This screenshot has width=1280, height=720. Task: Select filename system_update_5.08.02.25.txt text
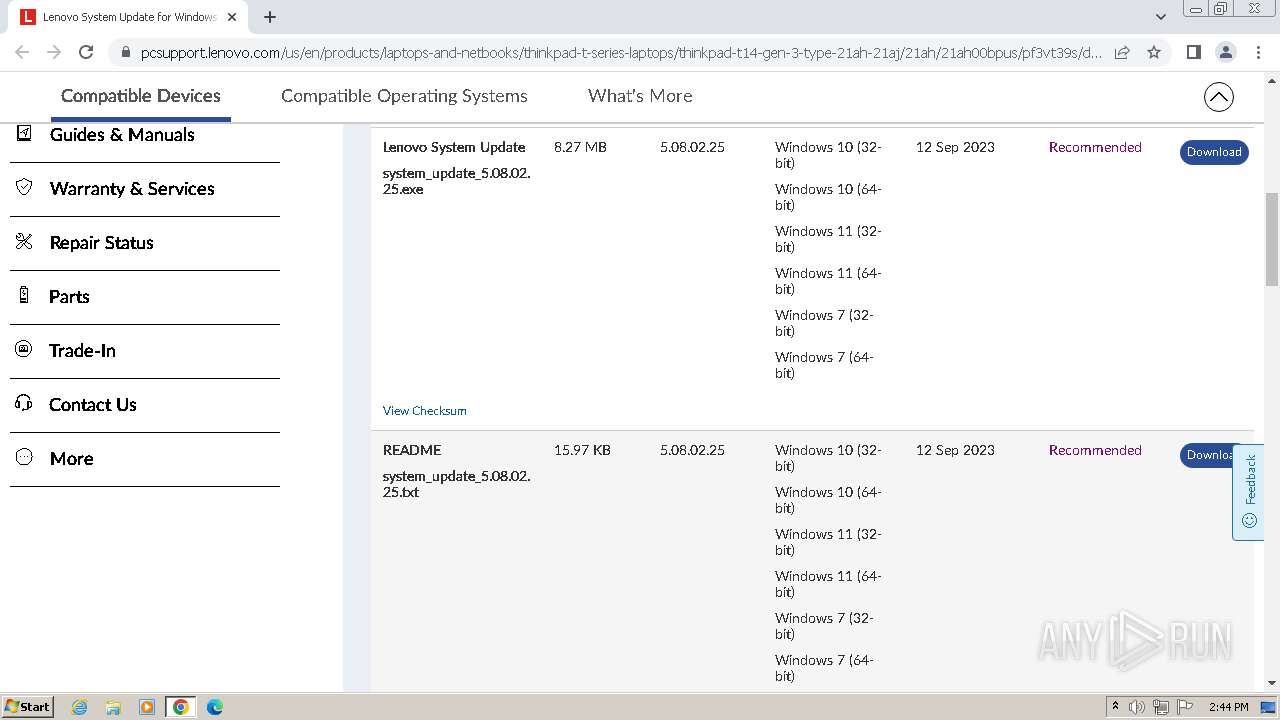point(456,484)
